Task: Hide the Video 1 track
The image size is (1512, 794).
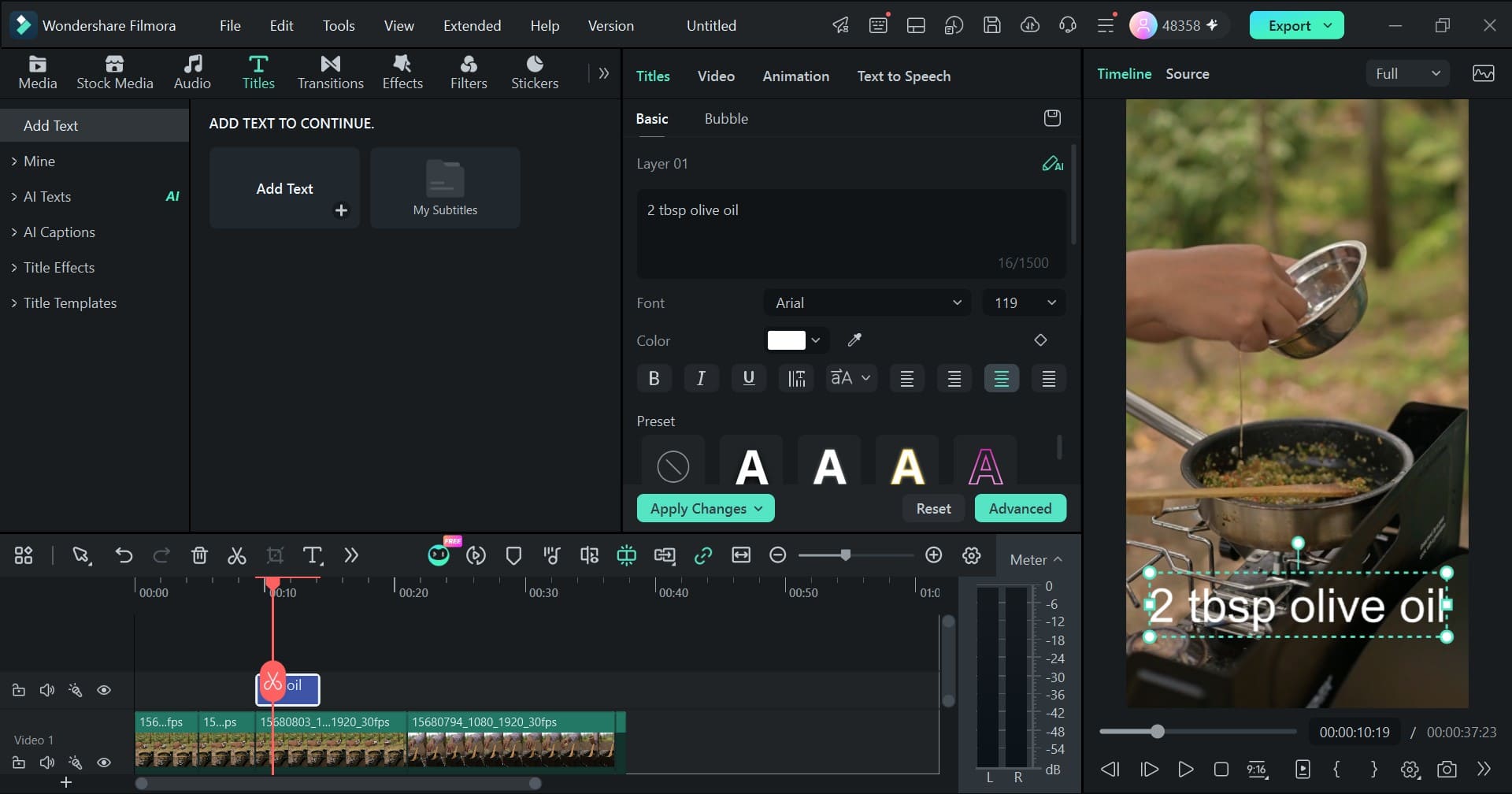Action: click(103, 762)
